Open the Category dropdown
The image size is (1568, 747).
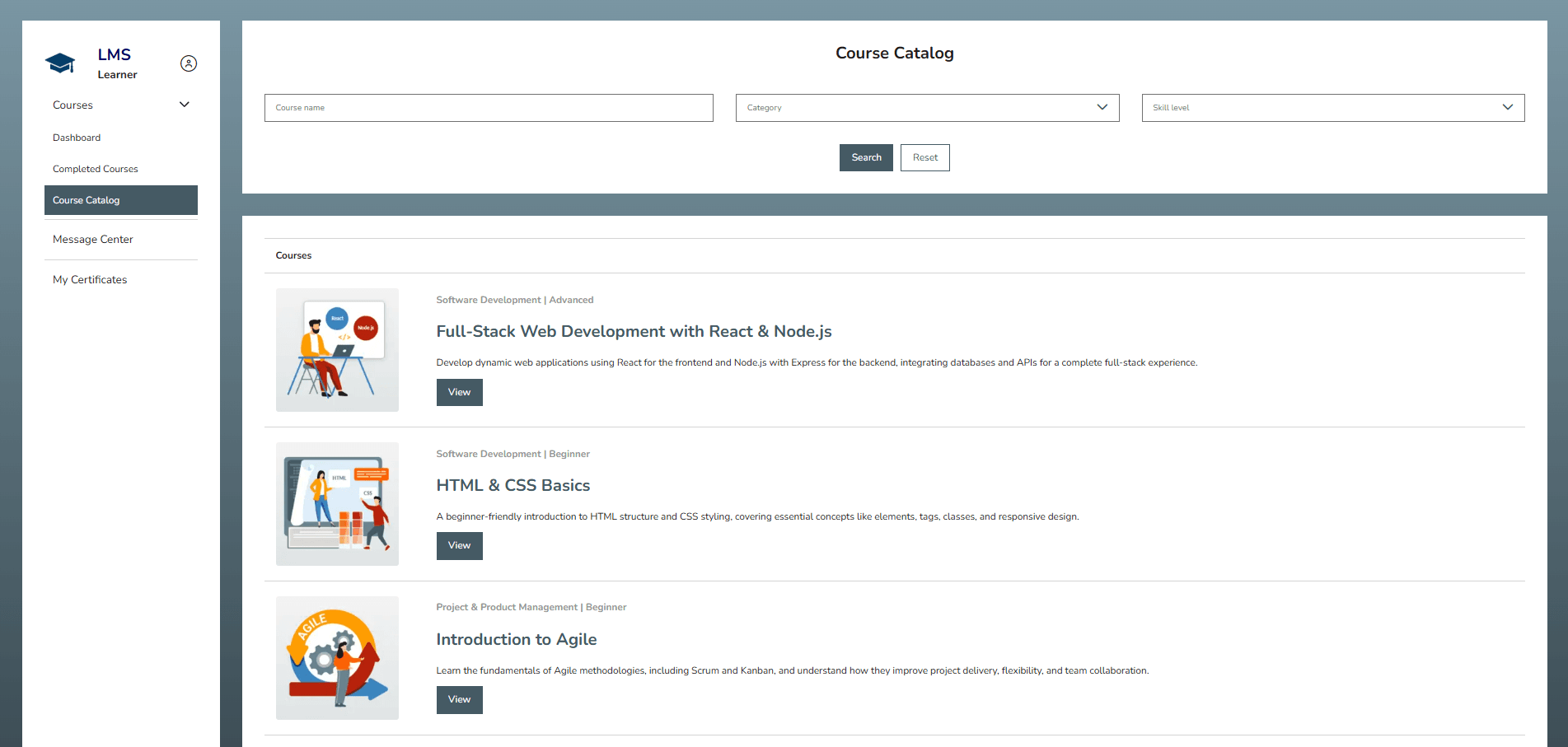click(x=927, y=107)
